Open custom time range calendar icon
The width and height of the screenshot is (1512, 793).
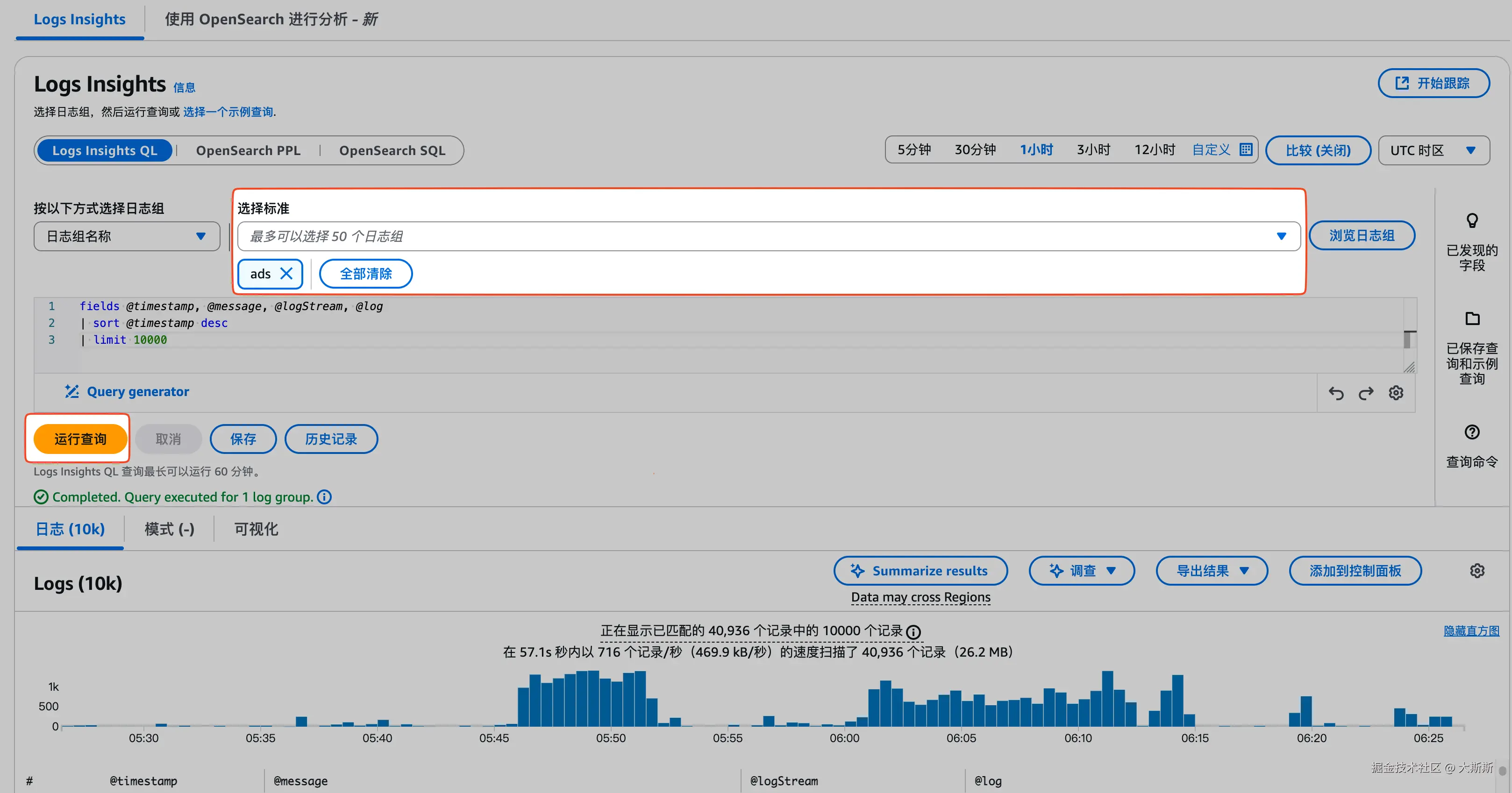[x=1246, y=149]
